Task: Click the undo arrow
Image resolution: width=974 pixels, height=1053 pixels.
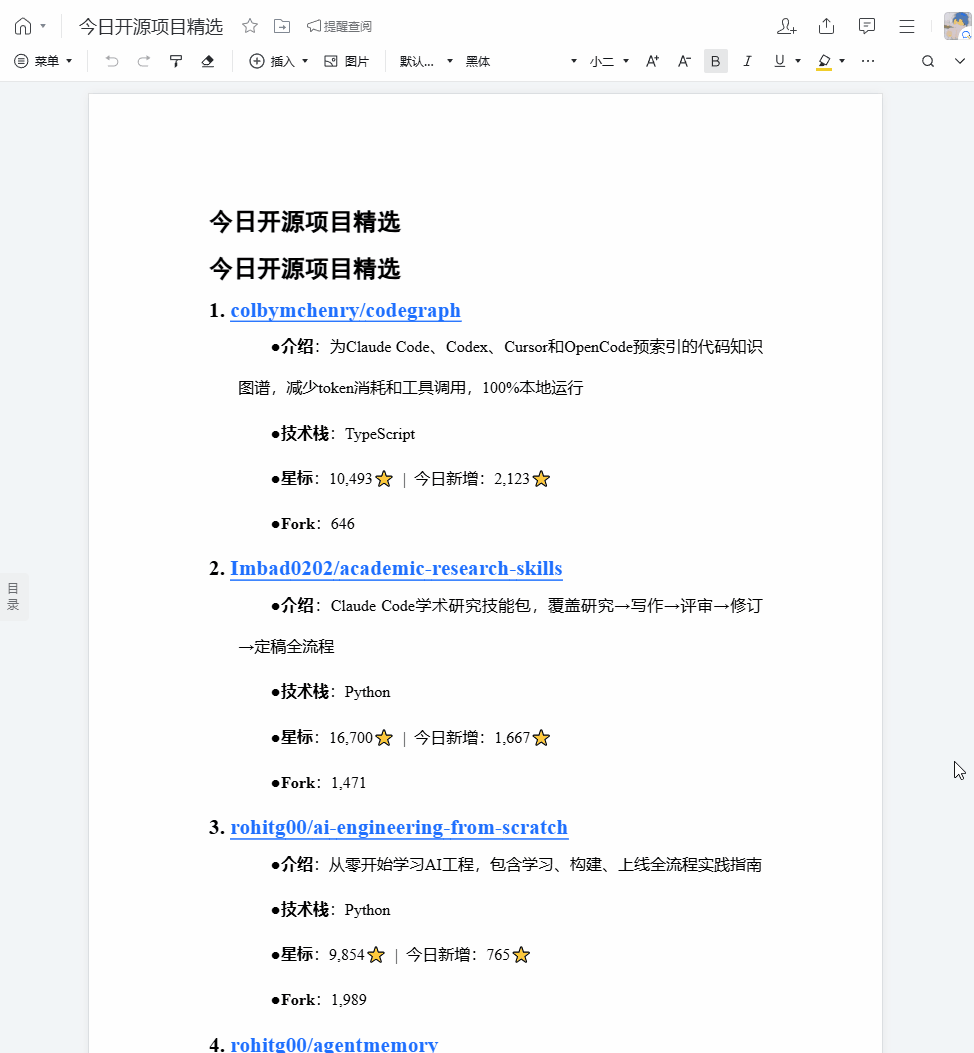Action: point(112,61)
